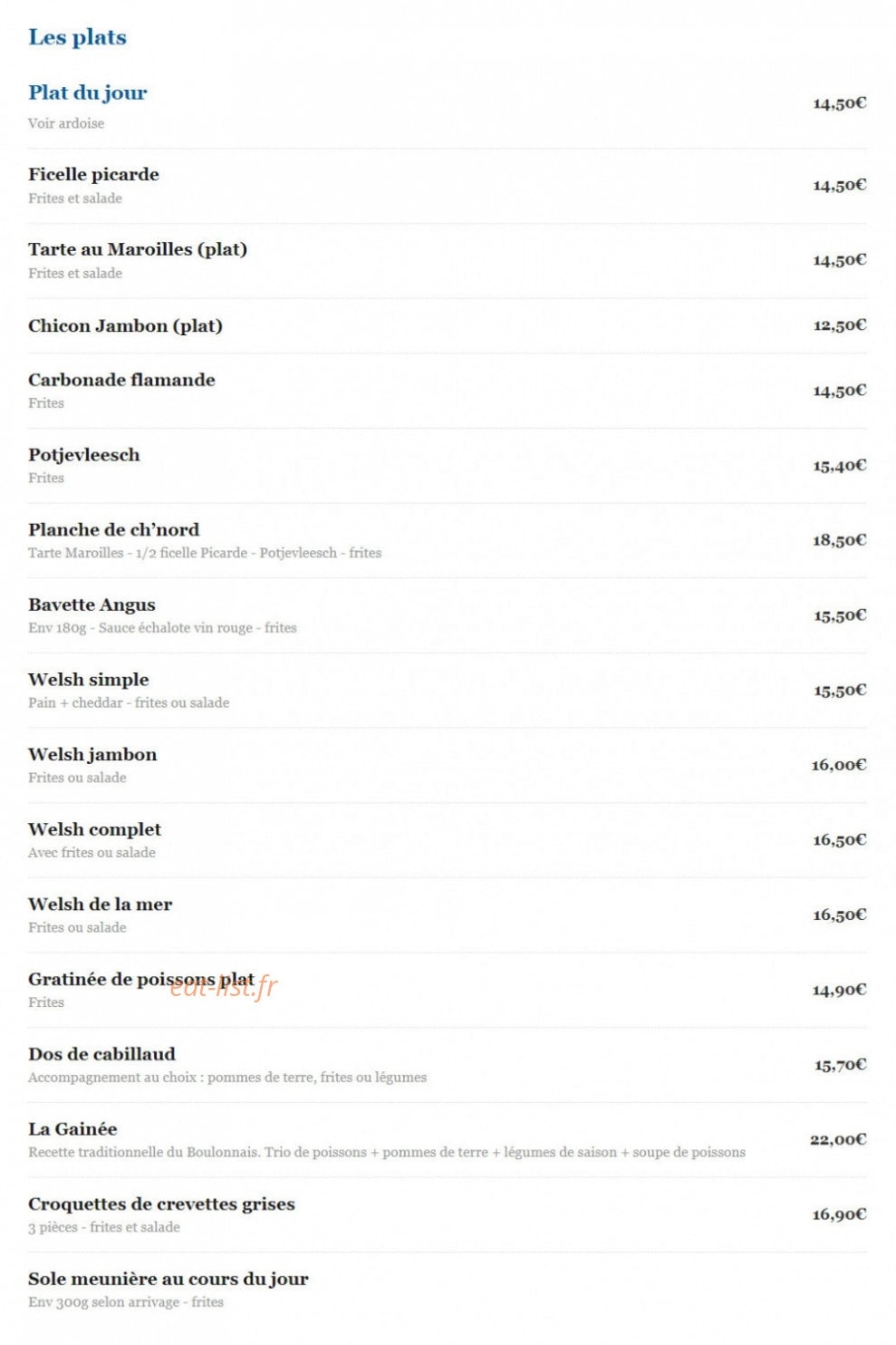This screenshot has width=896, height=1345.
Task: Click Sole meunière au cours du jour
Action: click(169, 1280)
